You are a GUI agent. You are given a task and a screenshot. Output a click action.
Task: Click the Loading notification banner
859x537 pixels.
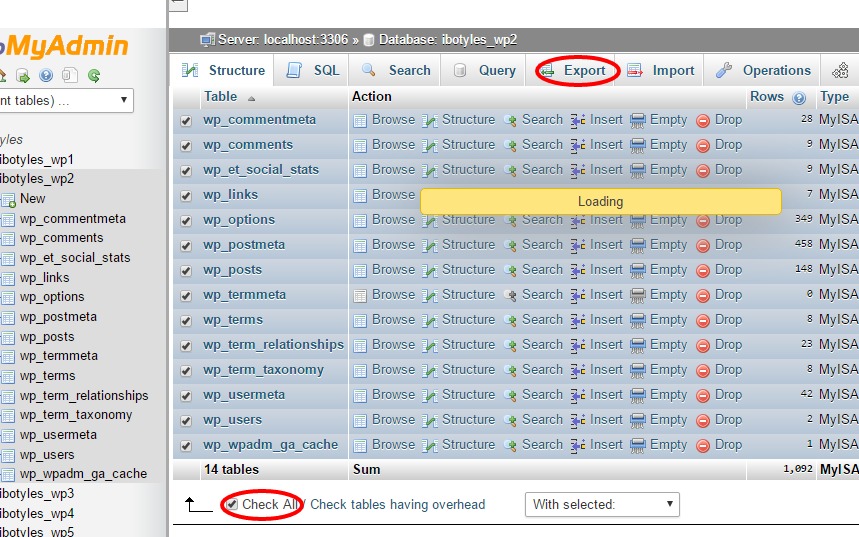click(600, 201)
